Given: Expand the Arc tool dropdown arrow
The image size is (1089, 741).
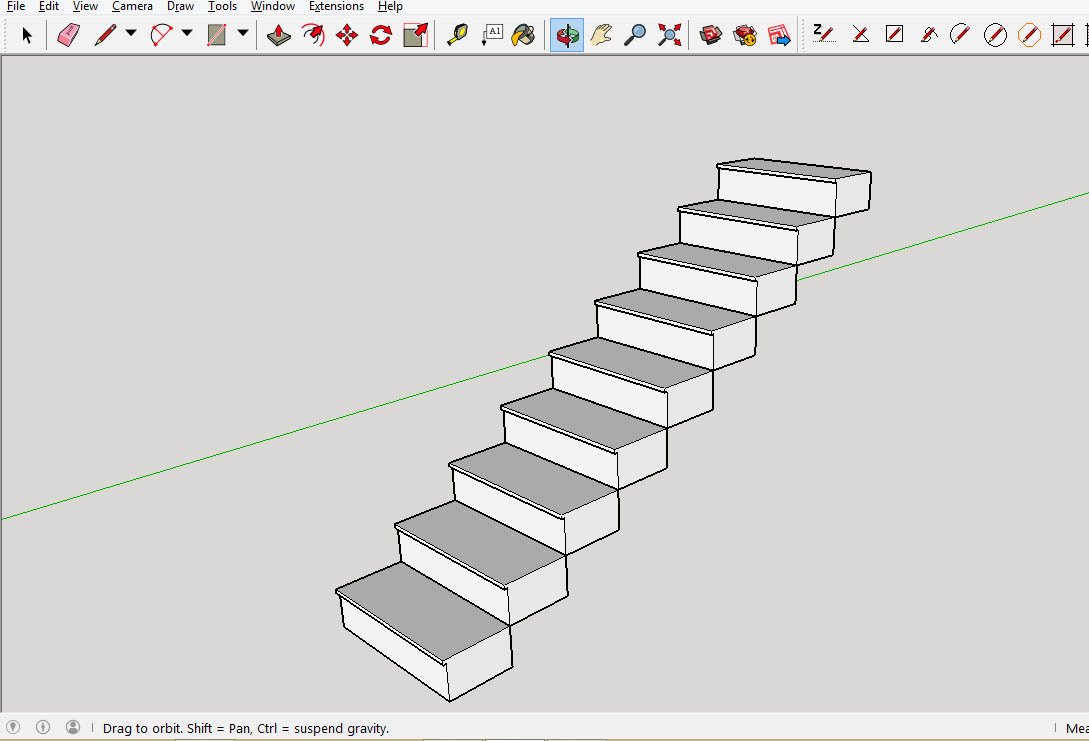Looking at the screenshot, I should pos(187,33).
